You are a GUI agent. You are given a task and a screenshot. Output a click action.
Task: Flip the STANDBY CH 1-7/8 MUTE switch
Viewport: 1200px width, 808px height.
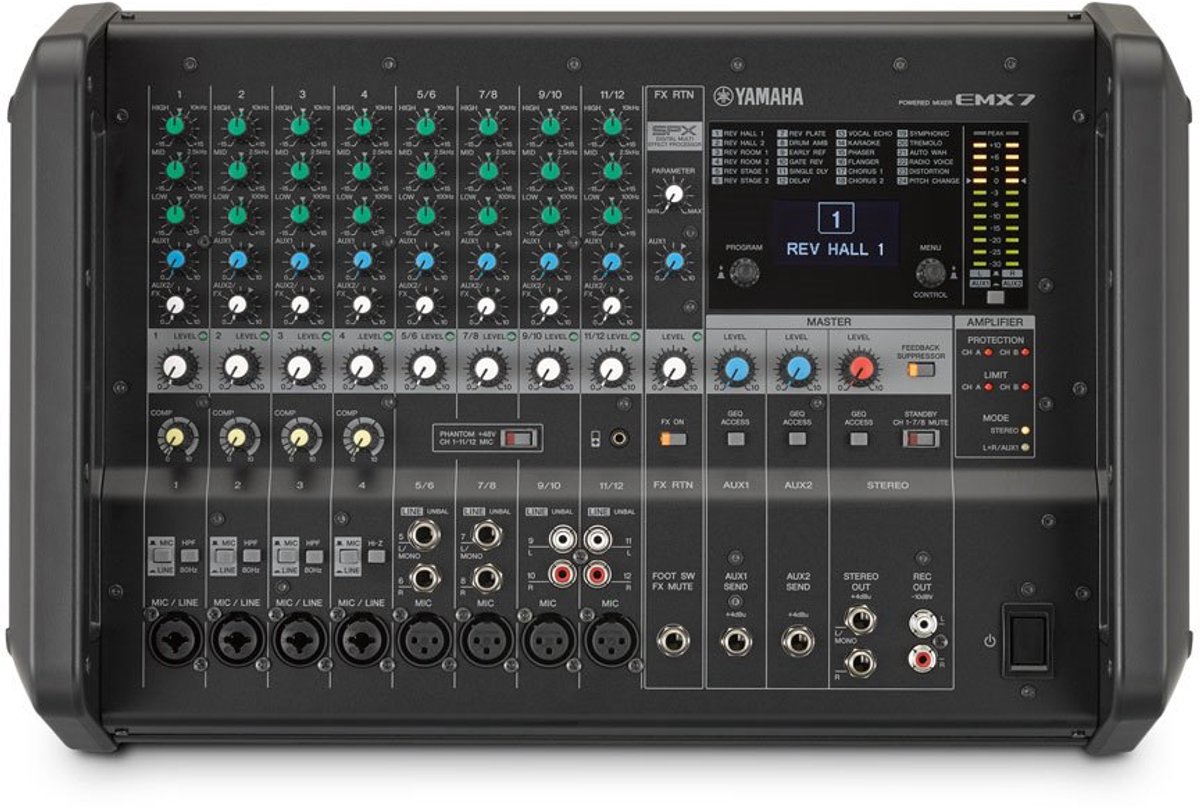pos(921,439)
